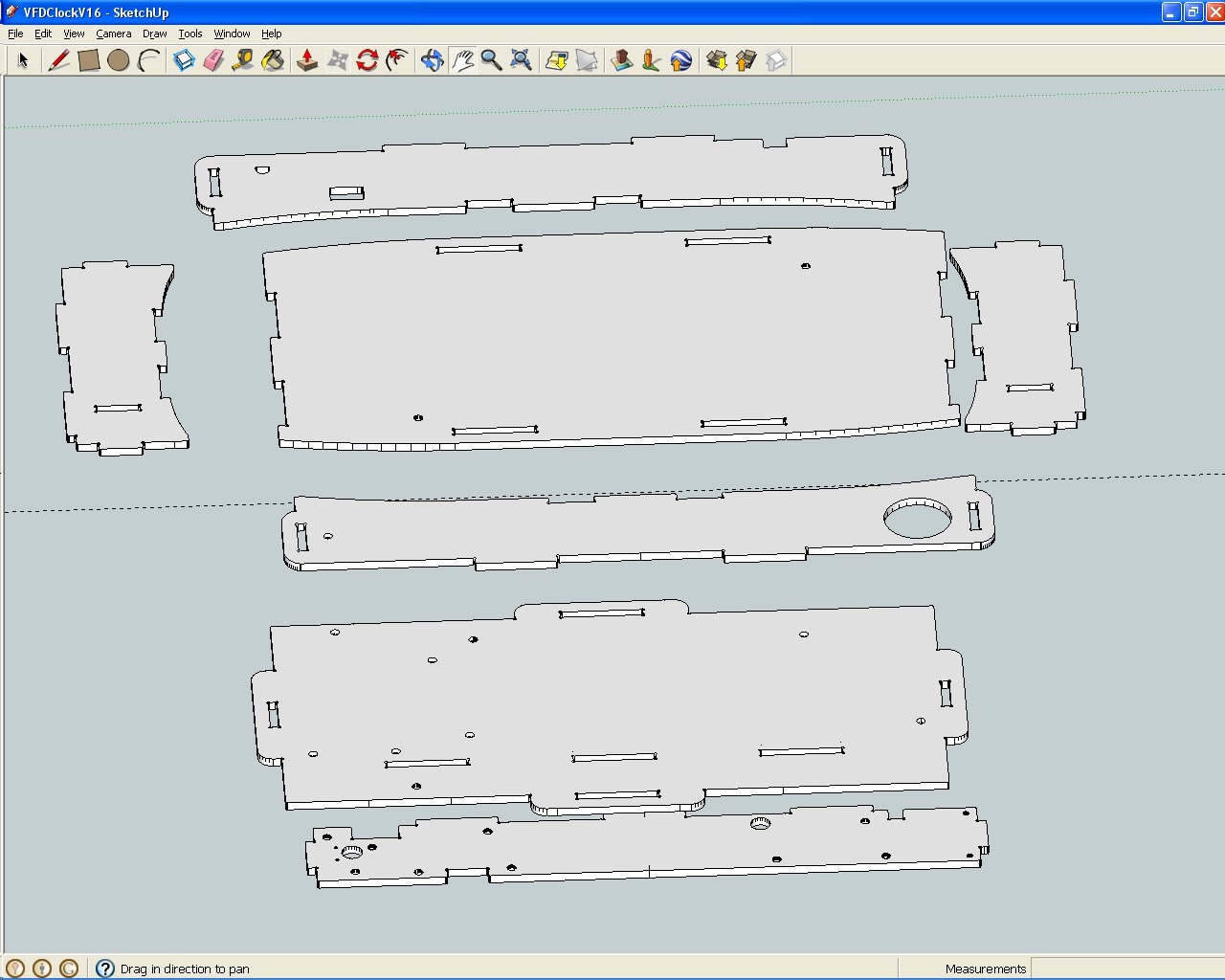Open the Draw menu
The height and width of the screenshot is (980, 1225).
point(155,33)
